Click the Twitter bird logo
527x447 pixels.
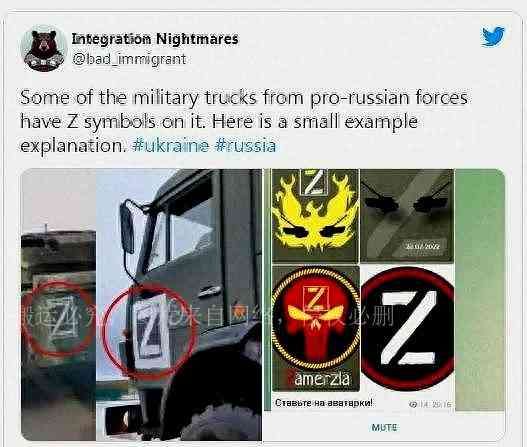[x=493, y=37]
